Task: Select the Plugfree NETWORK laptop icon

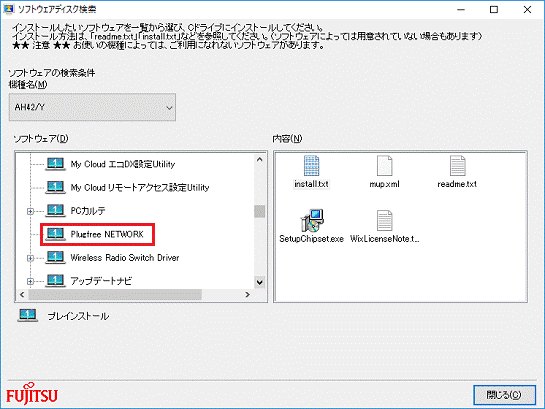Action: tap(55, 234)
